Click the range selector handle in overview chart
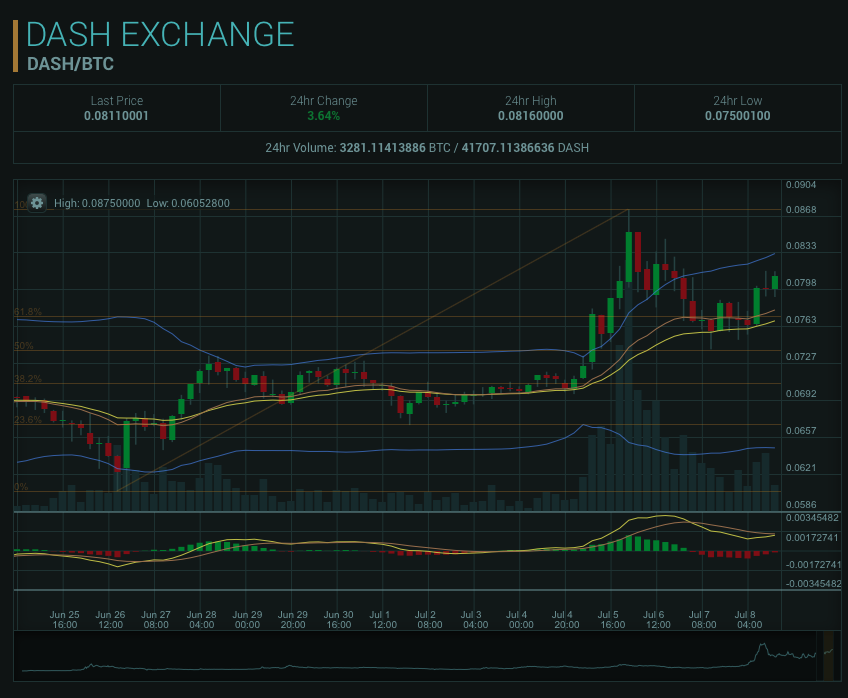The image size is (848, 698). pos(829,656)
